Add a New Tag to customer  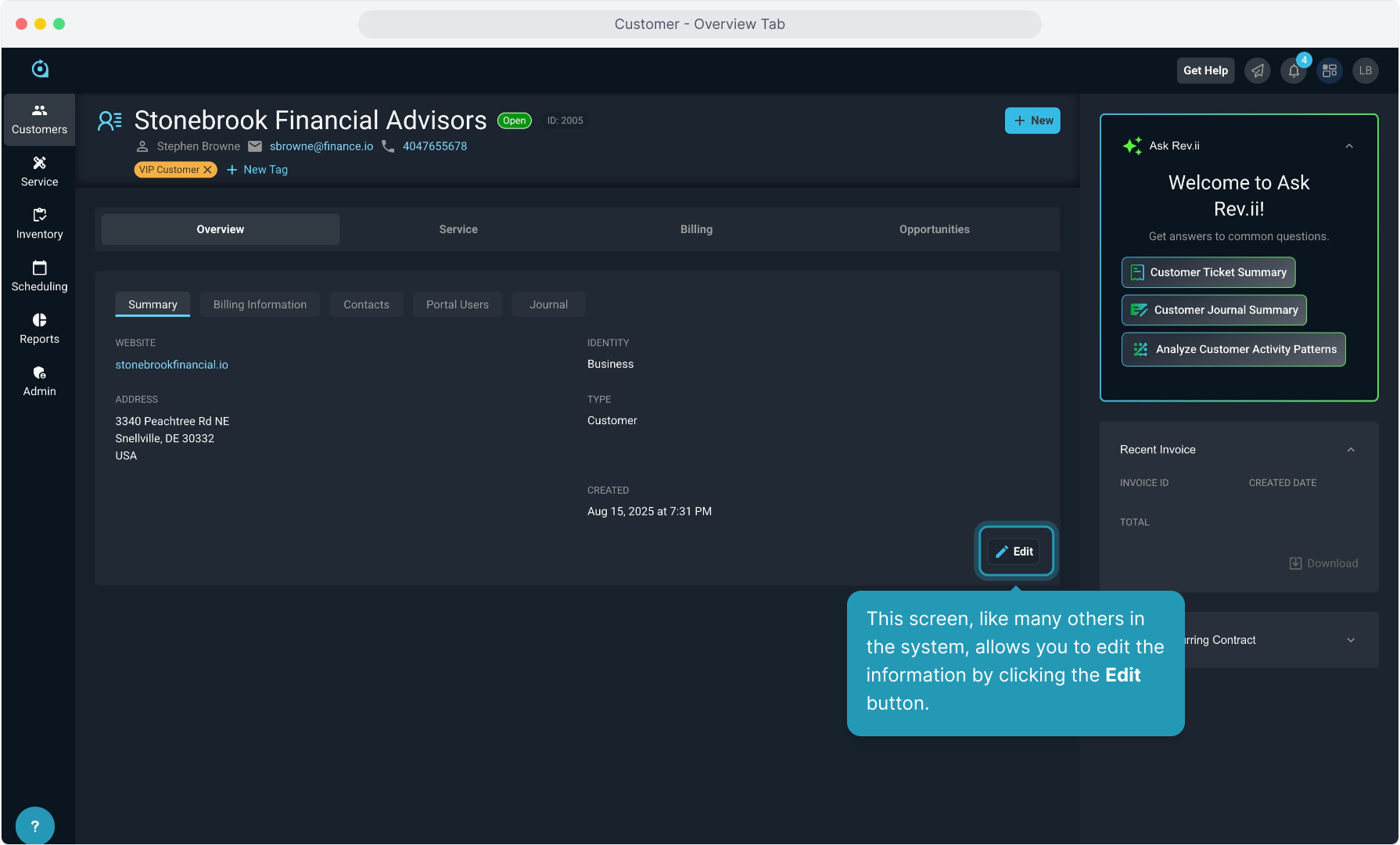(x=257, y=170)
